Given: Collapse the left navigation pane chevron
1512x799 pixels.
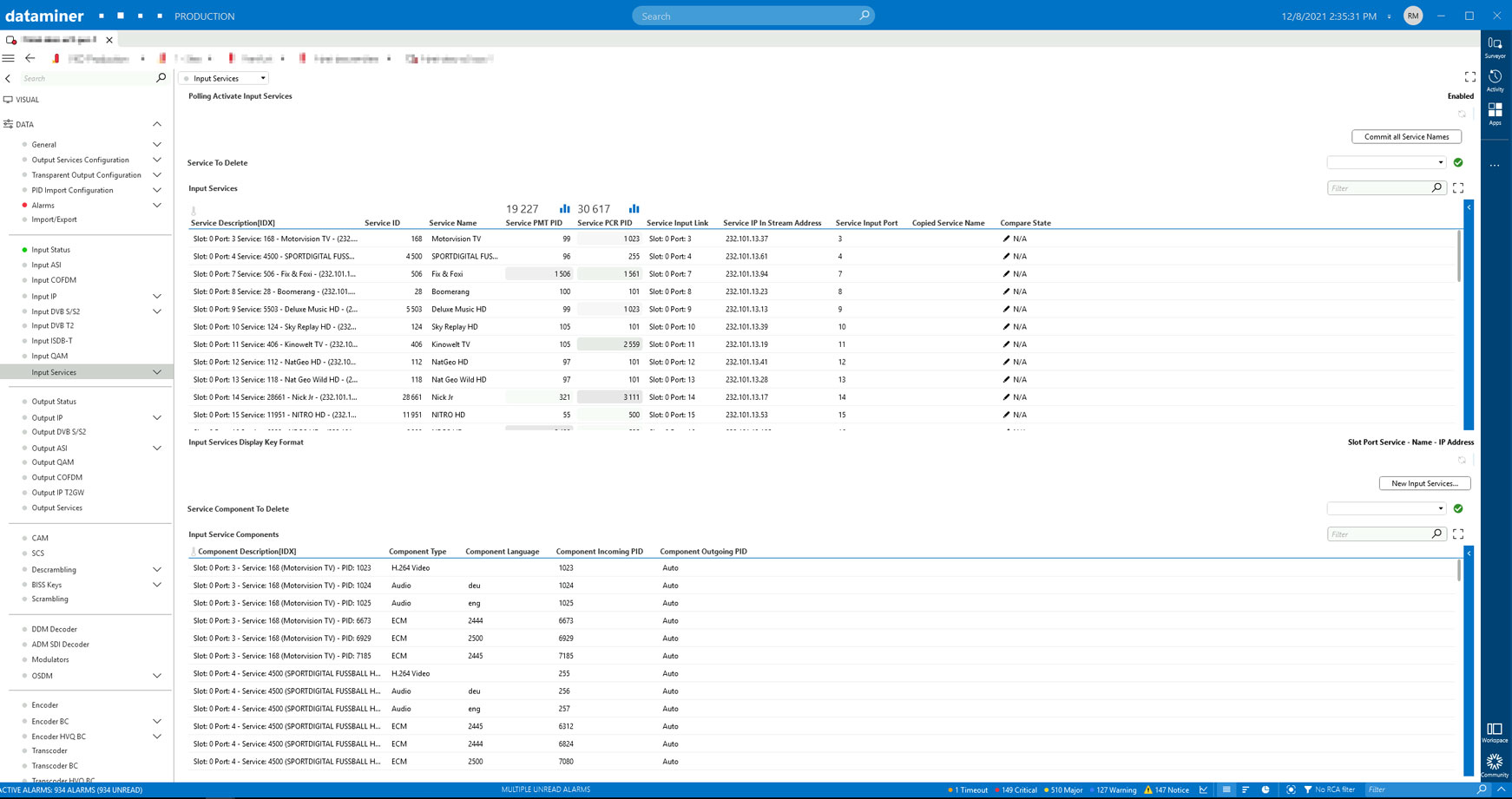Looking at the screenshot, I should click(8, 78).
